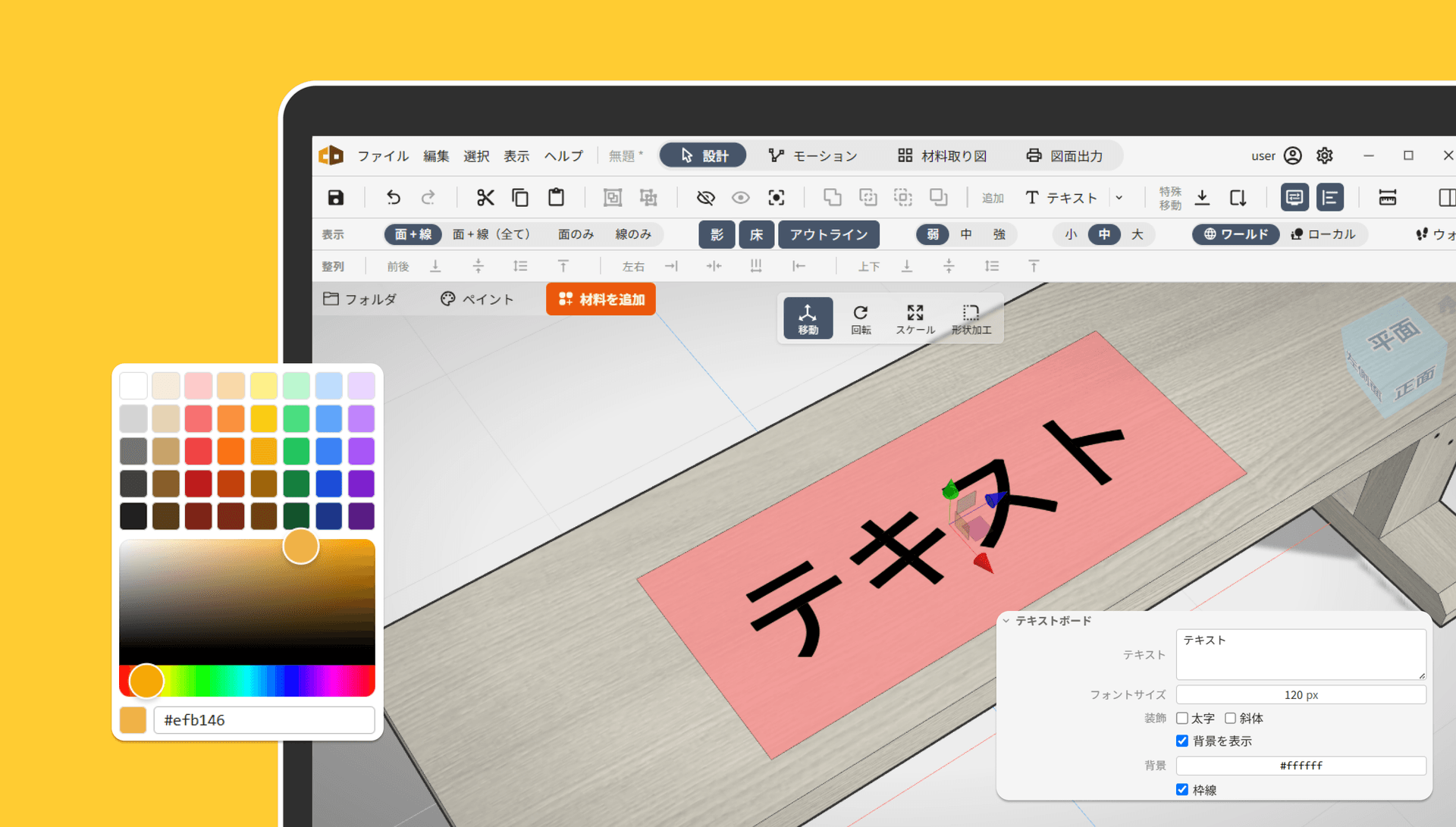
Task: Click the ペイント button
Action: 477,299
